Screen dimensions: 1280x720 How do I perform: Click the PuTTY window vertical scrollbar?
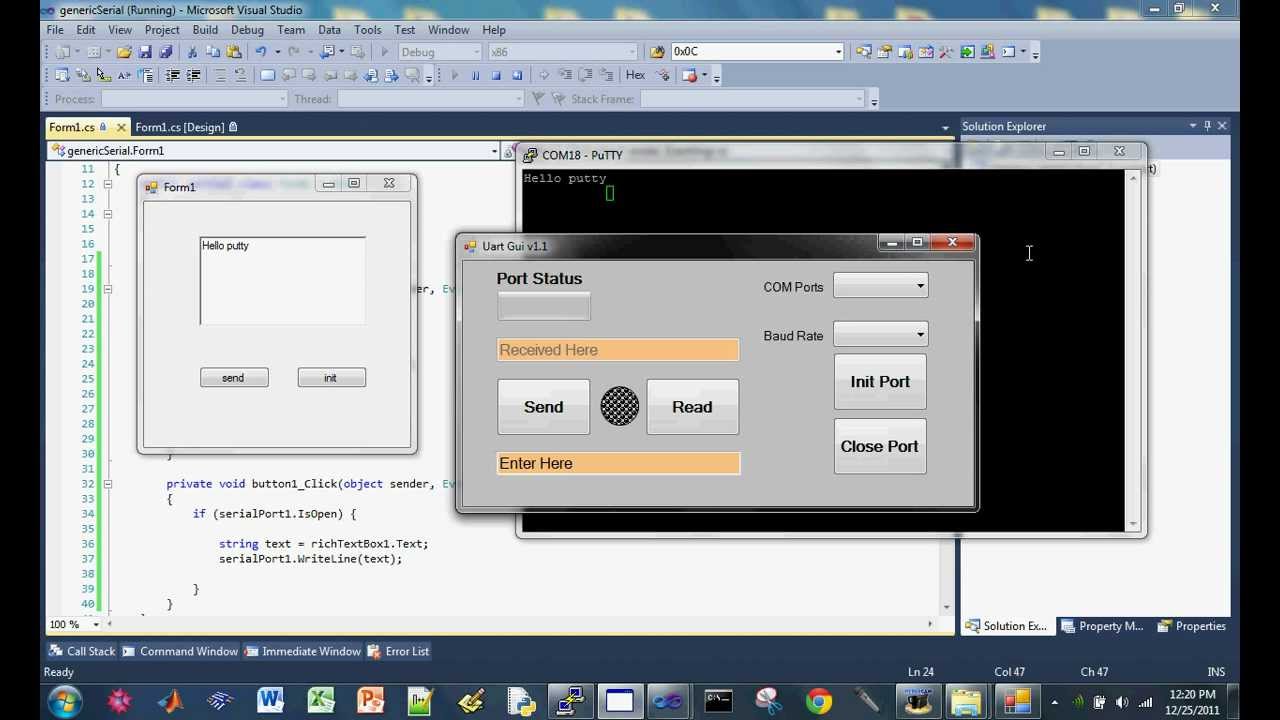point(1133,350)
